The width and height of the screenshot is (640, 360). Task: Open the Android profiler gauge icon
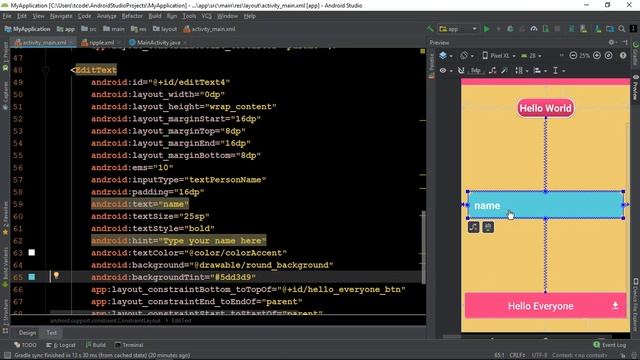pos(533,29)
